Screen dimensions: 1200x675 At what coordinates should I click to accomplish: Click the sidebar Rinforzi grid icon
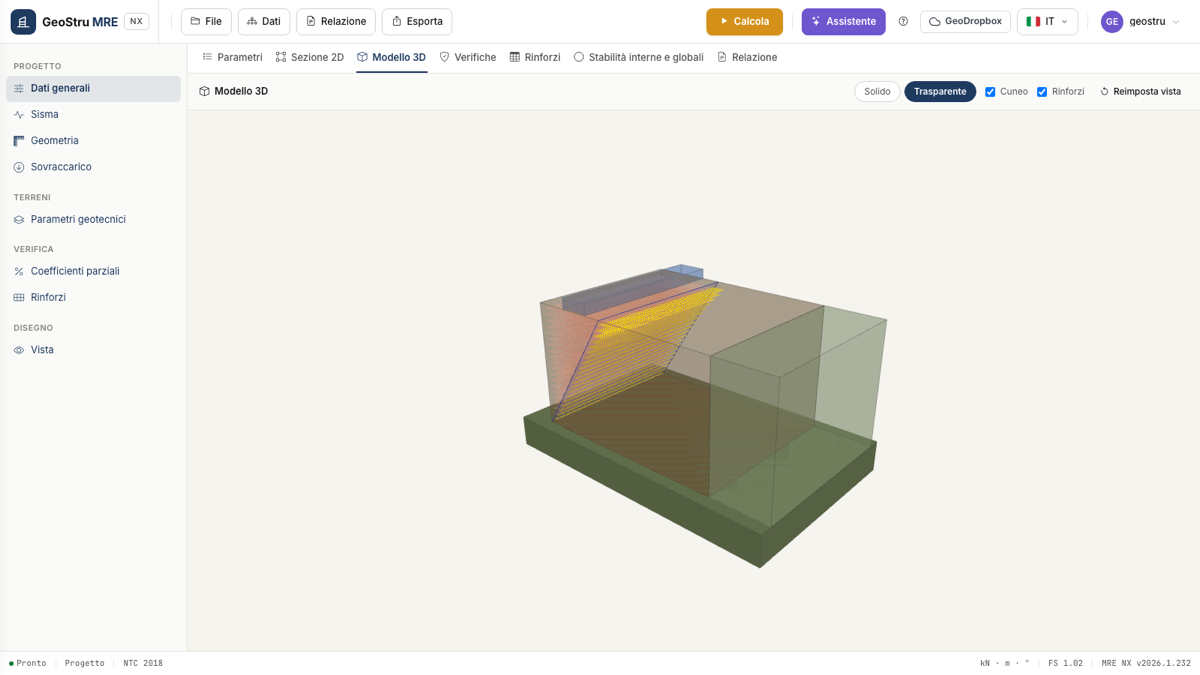tap(19, 297)
